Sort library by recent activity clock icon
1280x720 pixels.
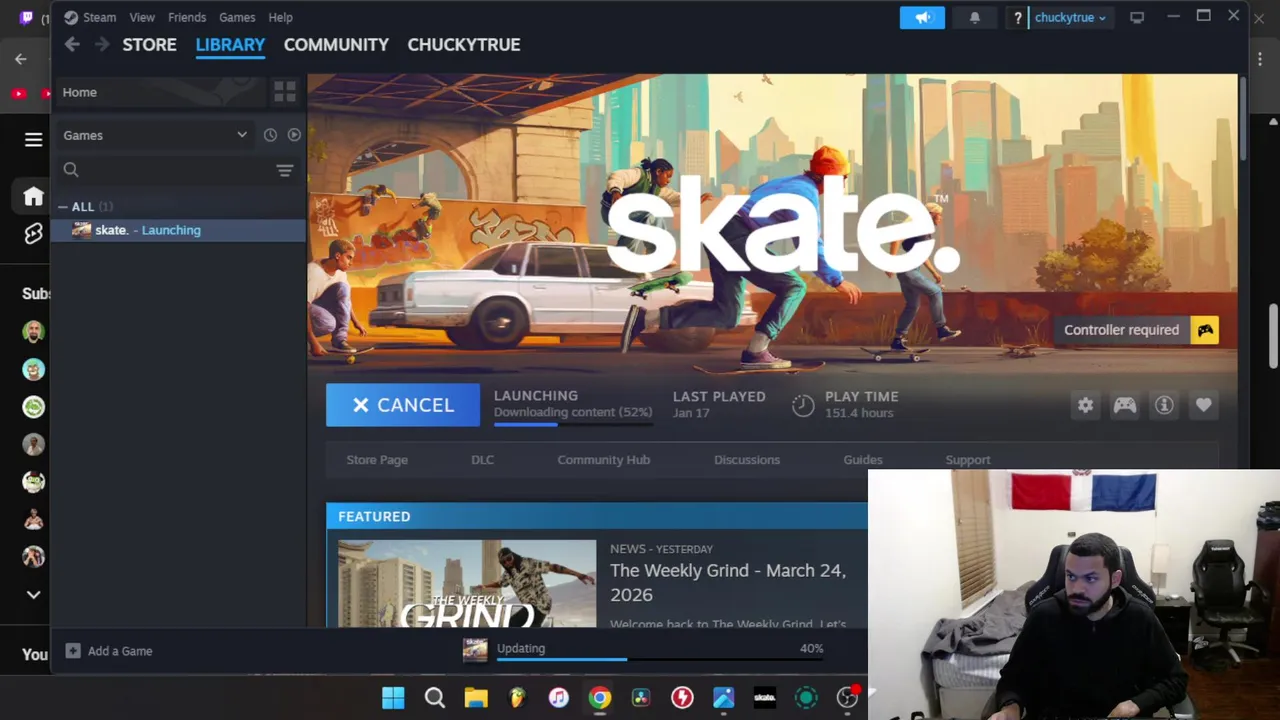[270, 135]
